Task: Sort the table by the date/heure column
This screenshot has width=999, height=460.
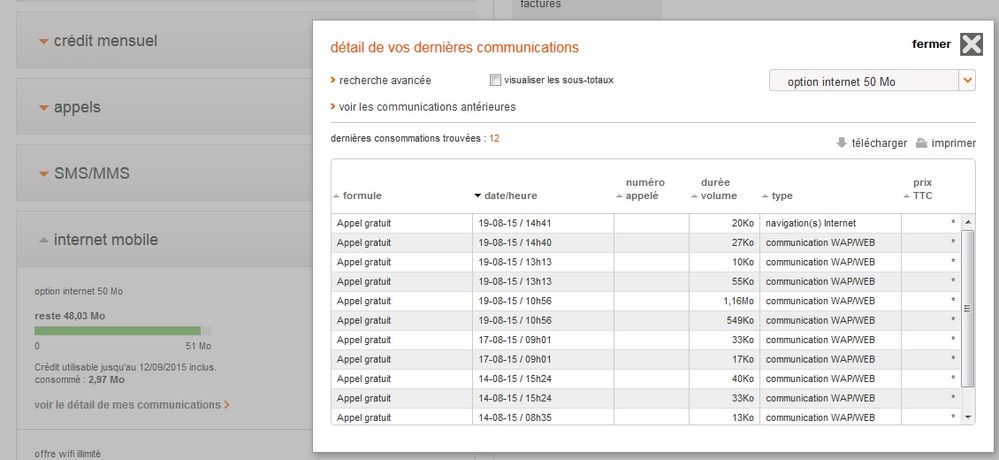Action: point(506,196)
